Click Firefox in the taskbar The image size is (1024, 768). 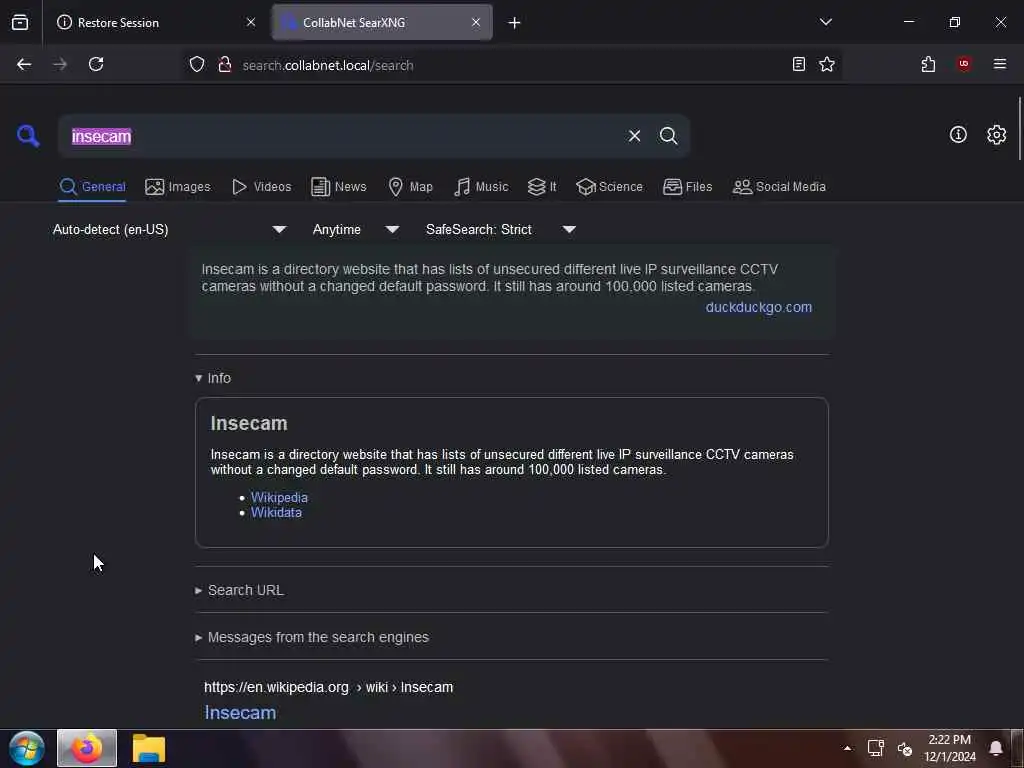pyautogui.click(x=87, y=748)
